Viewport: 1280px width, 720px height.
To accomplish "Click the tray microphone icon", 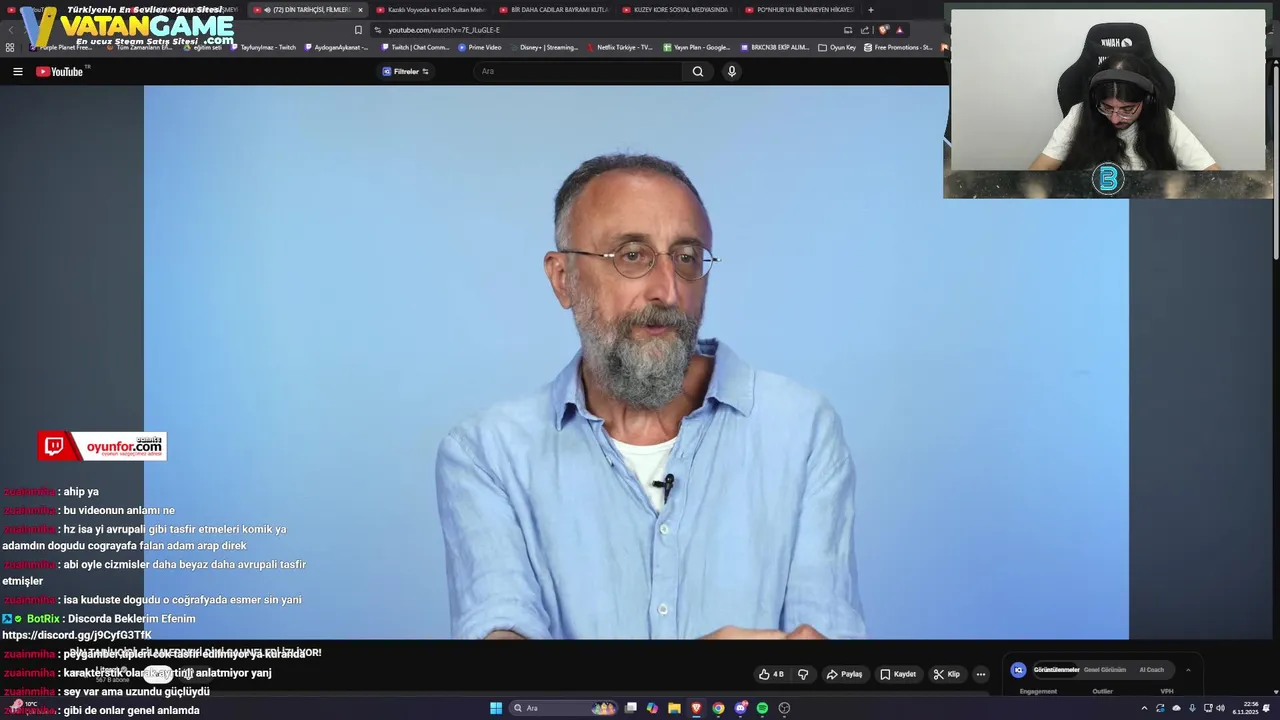I will [x=1192, y=708].
